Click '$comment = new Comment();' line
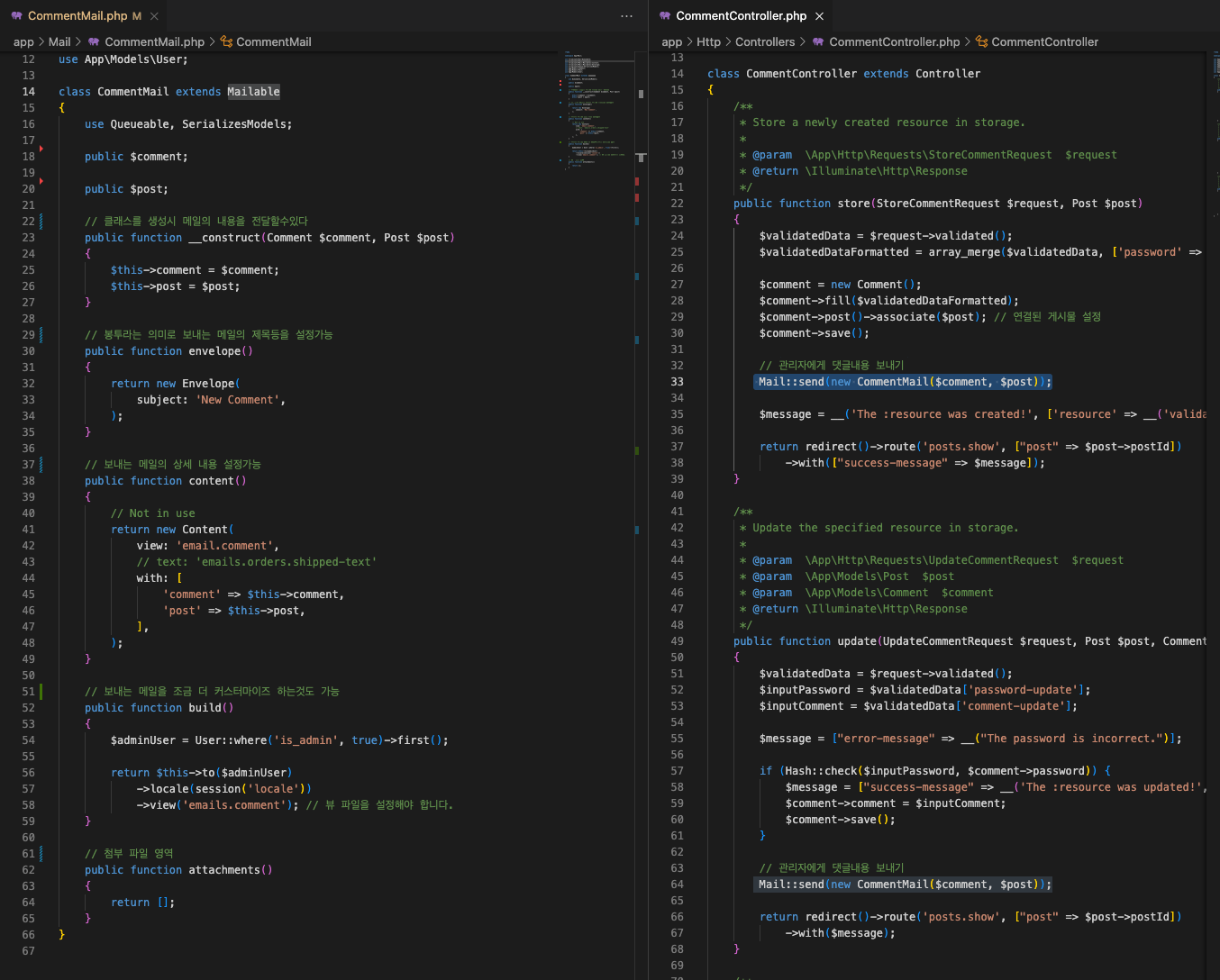 click(x=840, y=285)
